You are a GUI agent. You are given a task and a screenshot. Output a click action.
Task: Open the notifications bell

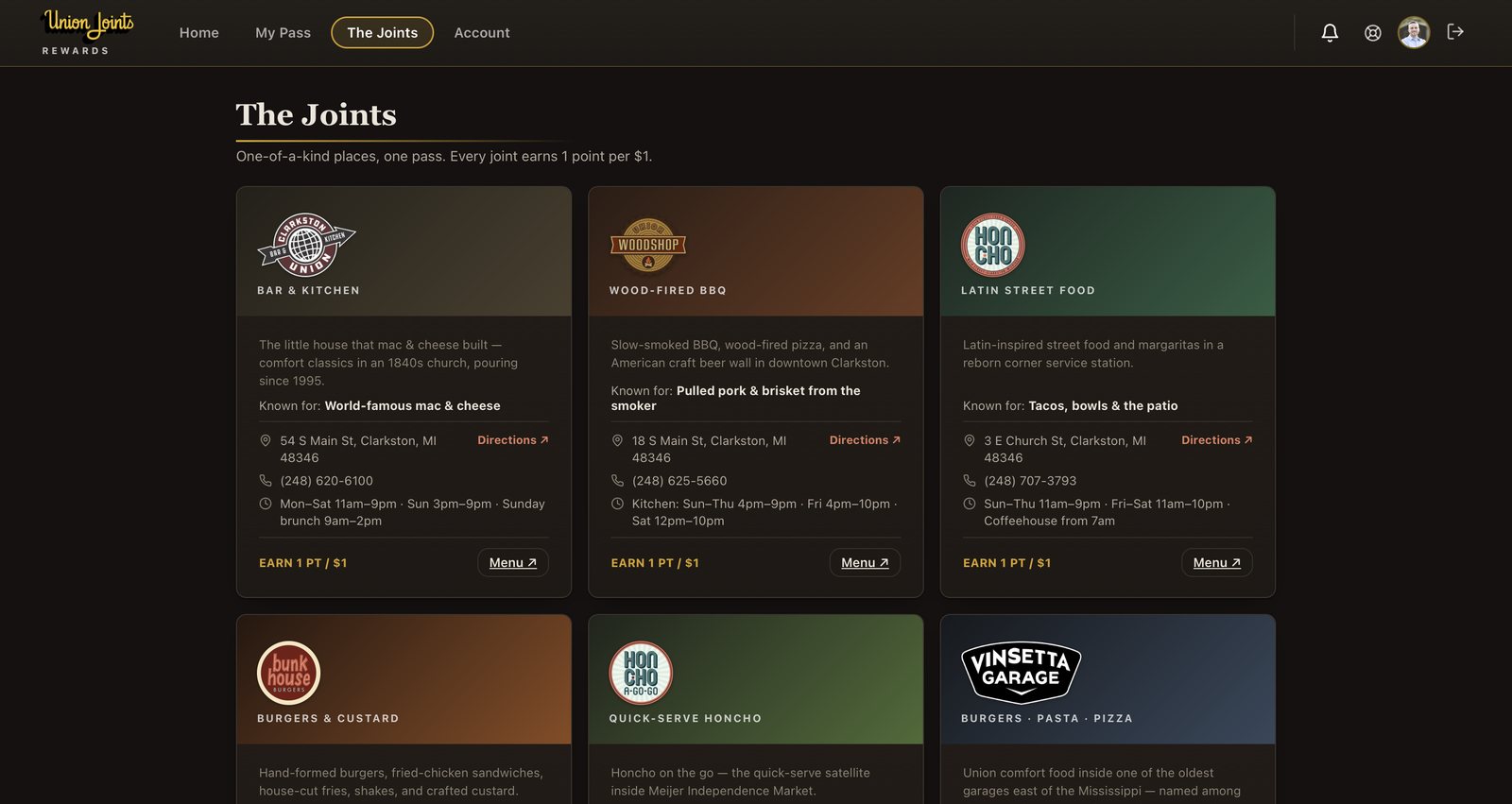1330,33
